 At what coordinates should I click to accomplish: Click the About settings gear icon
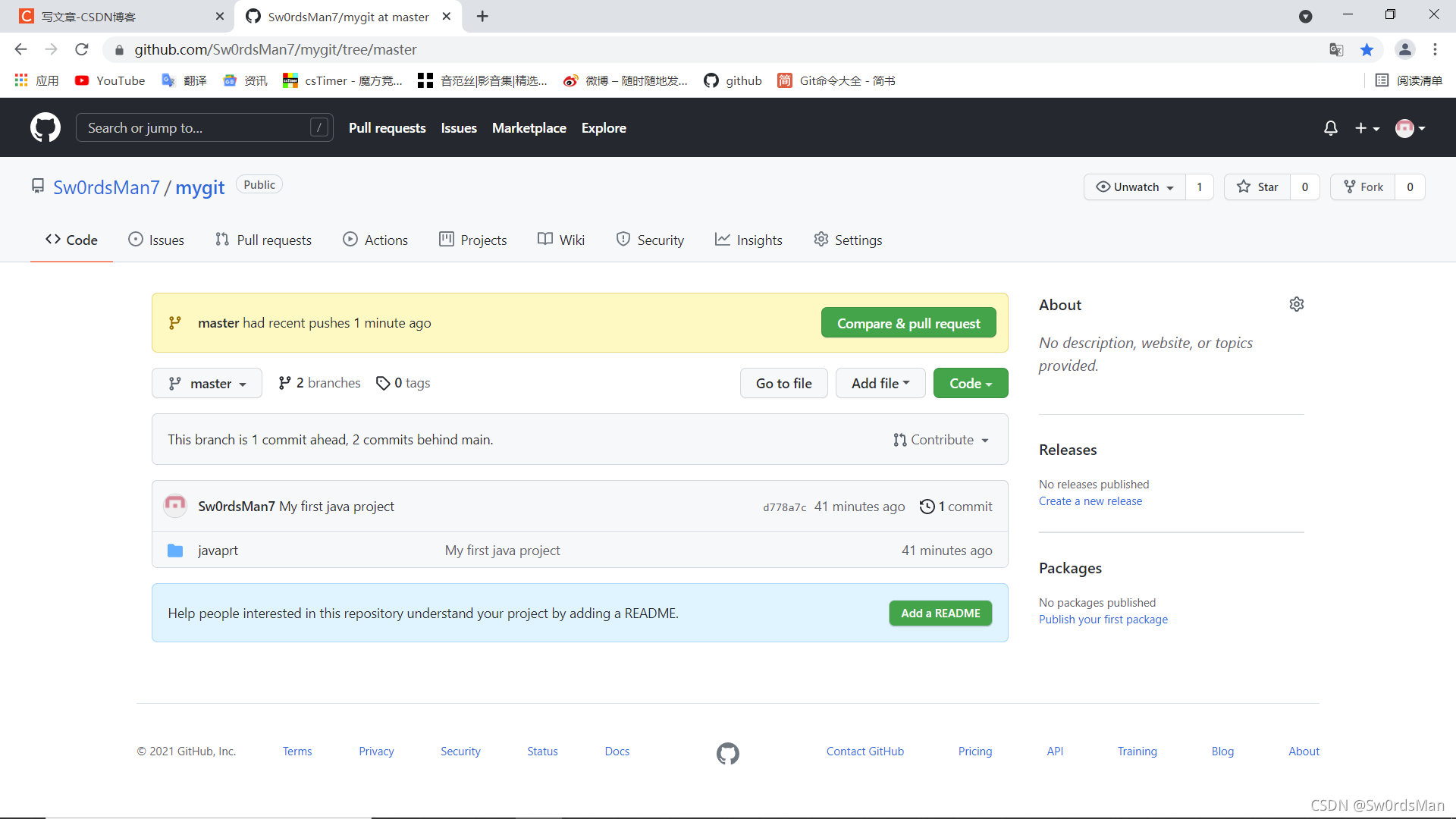[1297, 304]
